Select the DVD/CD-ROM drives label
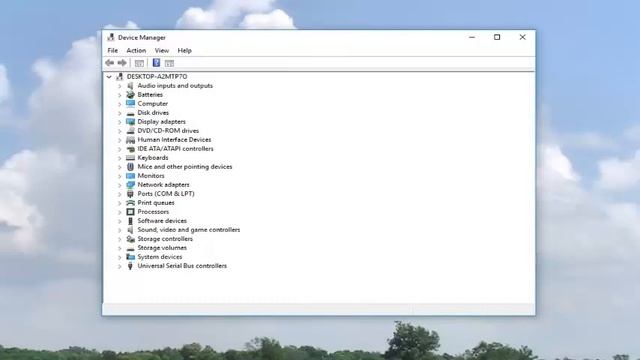 click(x=168, y=131)
